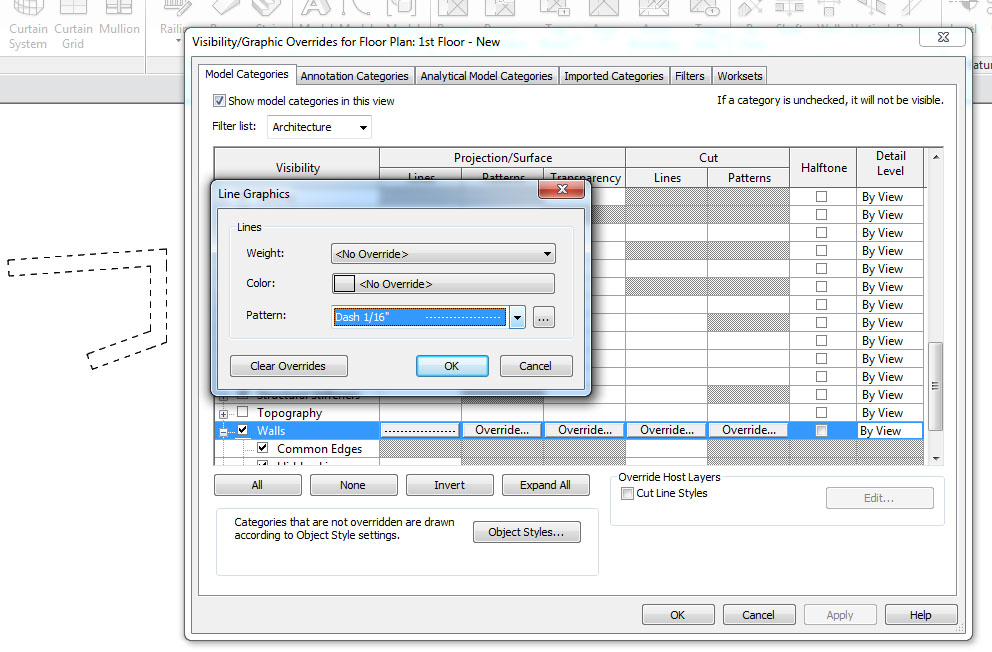Toggle Show model categories in this view
The width and height of the screenshot is (992, 652).
(x=219, y=101)
